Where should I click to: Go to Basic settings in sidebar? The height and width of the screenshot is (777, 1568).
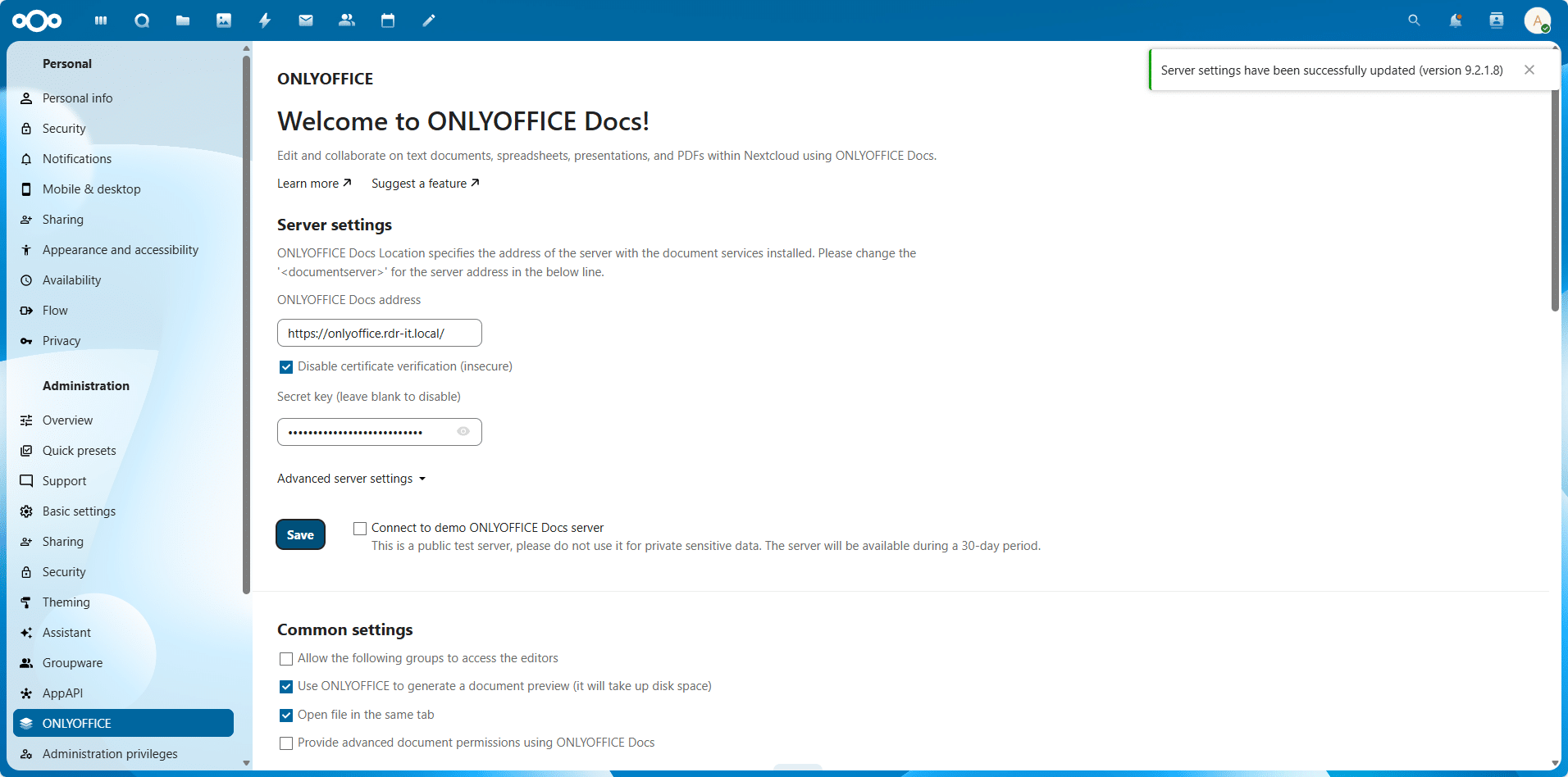pyautogui.click(x=79, y=511)
